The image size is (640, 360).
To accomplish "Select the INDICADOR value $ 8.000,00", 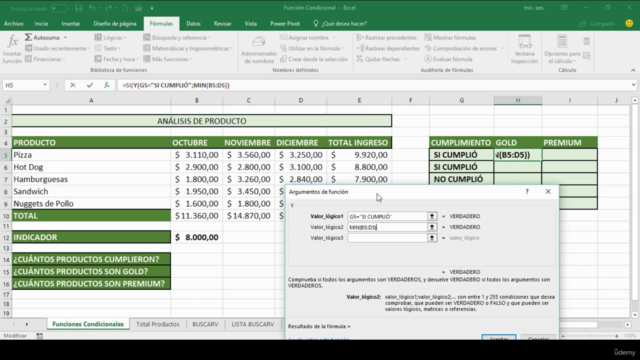I will point(197,237).
